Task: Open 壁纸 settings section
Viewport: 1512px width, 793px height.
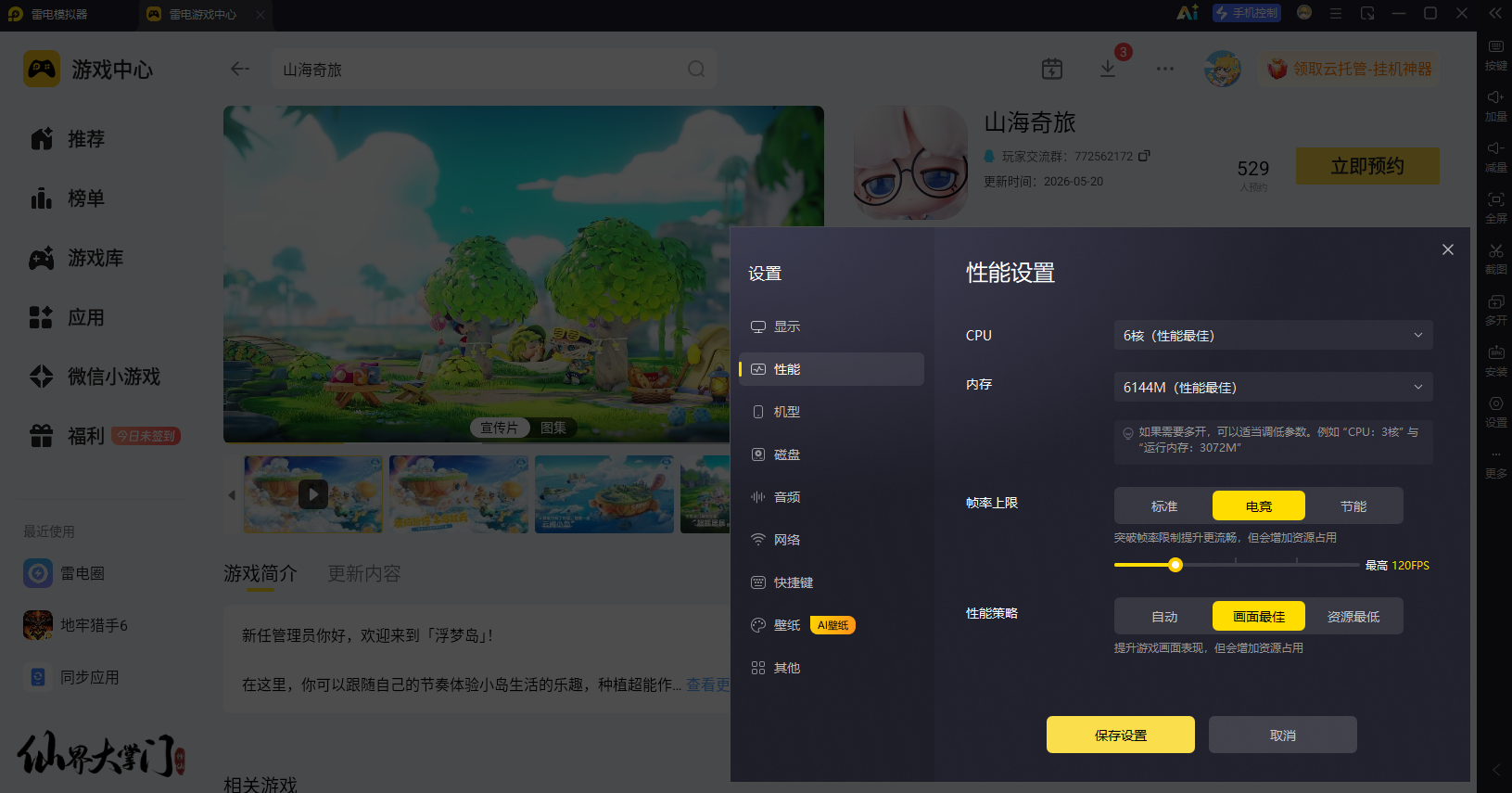Action: pyautogui.click(x=832, y=625)
